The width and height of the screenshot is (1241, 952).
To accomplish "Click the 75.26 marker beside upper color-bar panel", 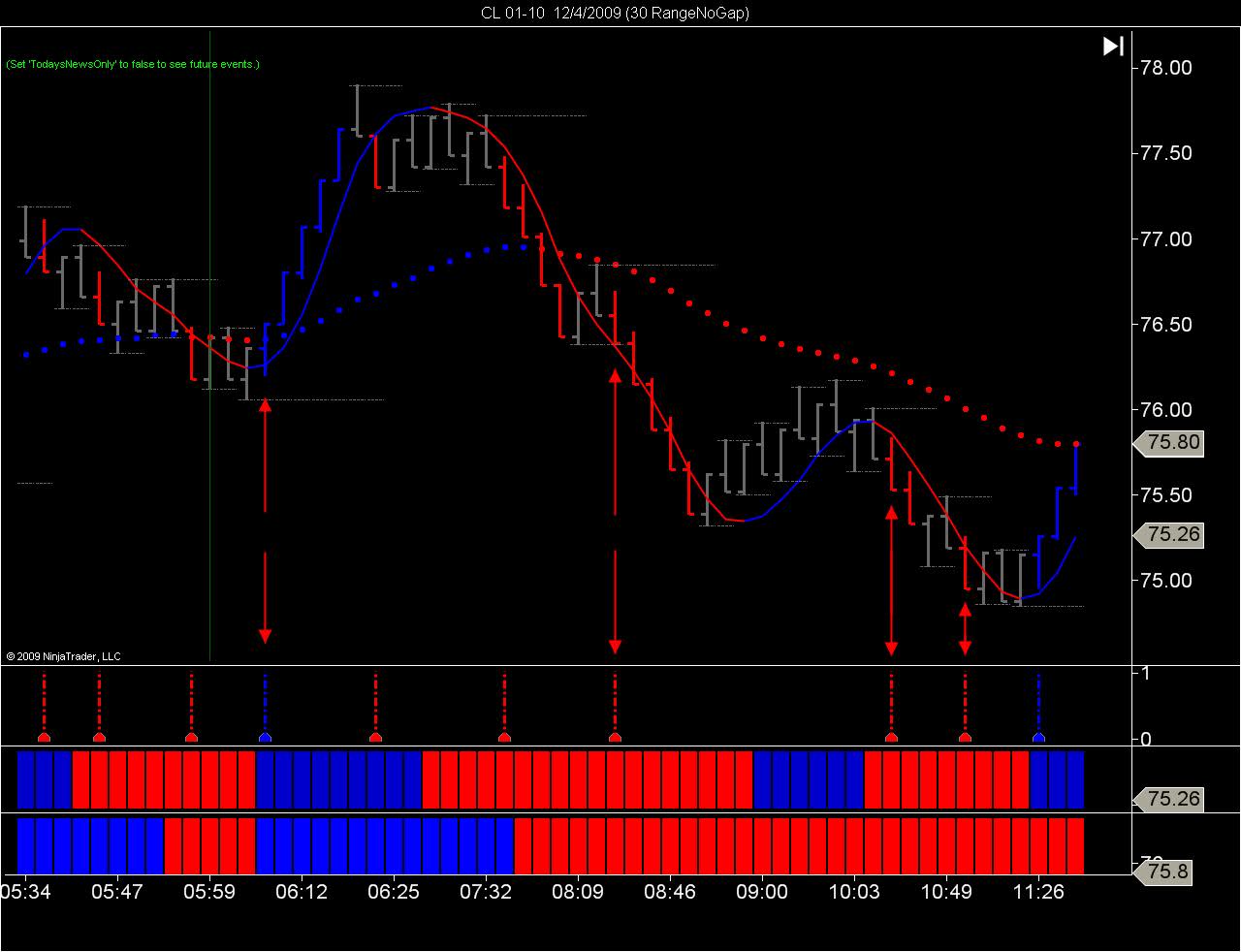I will pyautogui.click(x=1168, y=799).
